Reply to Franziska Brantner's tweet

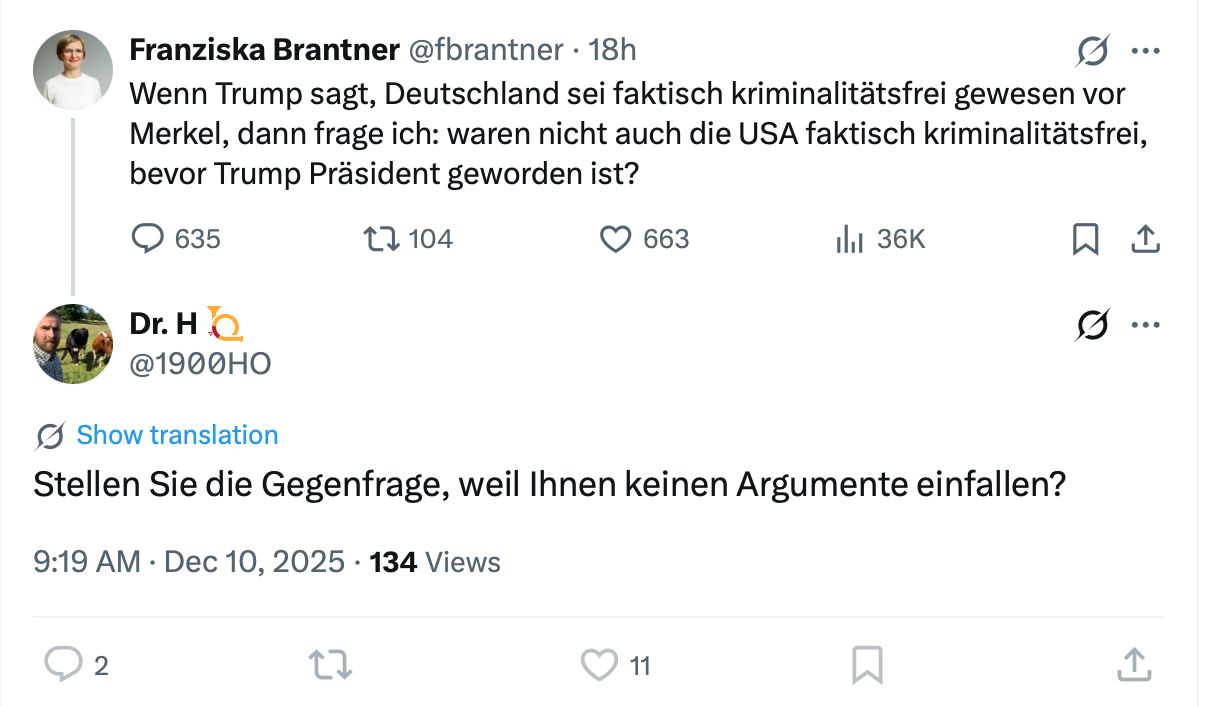tap(148, 239)
